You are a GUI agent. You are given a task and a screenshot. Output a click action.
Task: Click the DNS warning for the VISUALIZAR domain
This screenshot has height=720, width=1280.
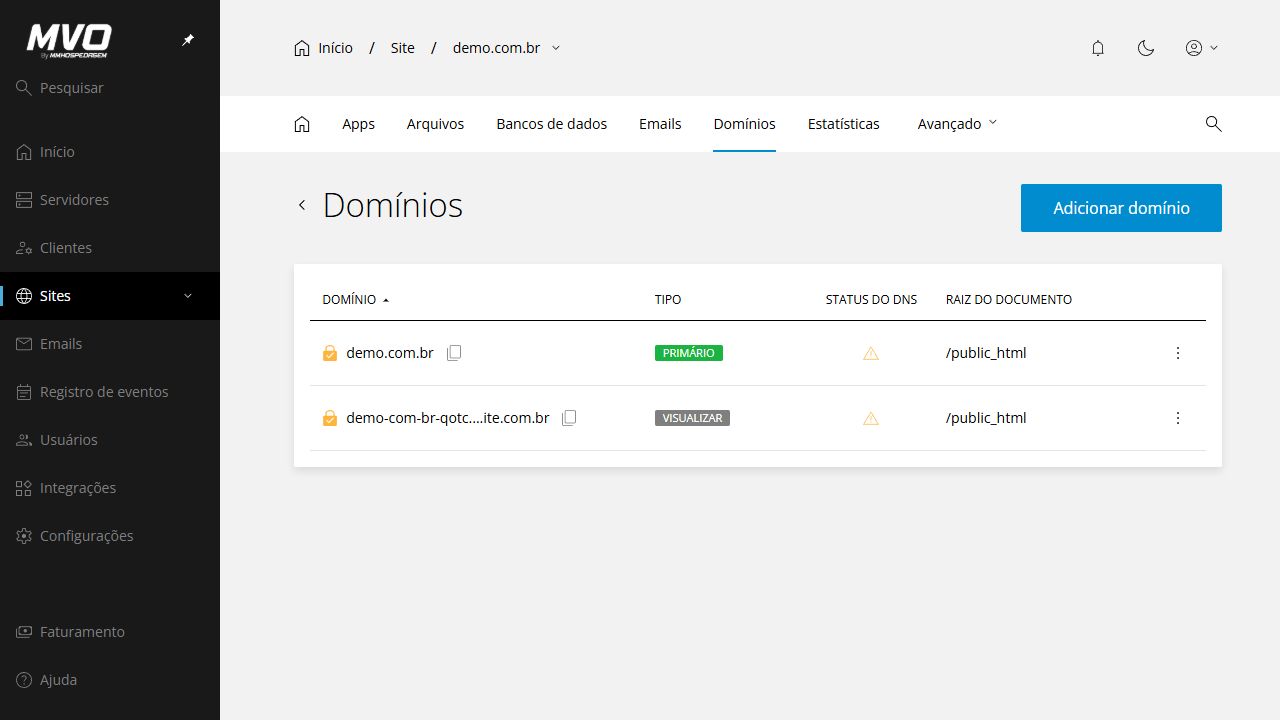click(x=871, y=418)
